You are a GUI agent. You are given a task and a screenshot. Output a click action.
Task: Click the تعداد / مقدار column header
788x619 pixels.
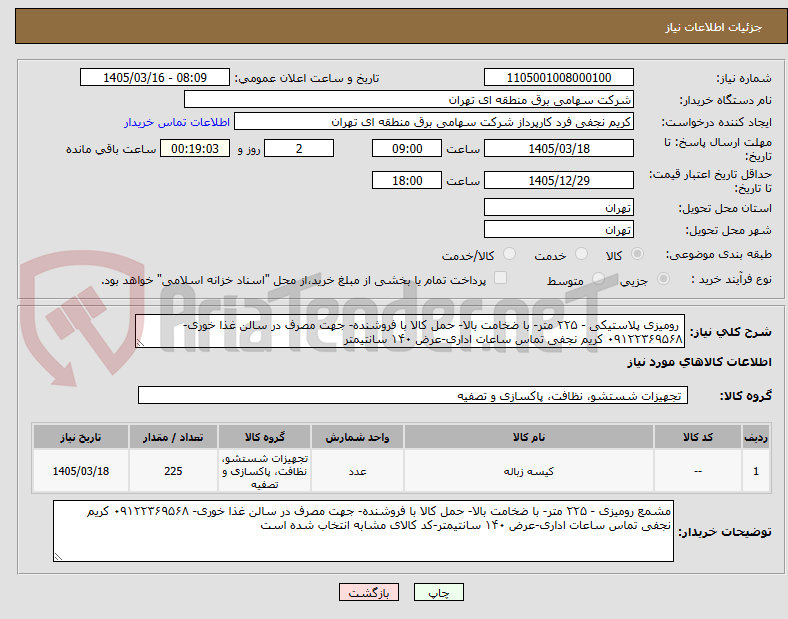[173, 437]
